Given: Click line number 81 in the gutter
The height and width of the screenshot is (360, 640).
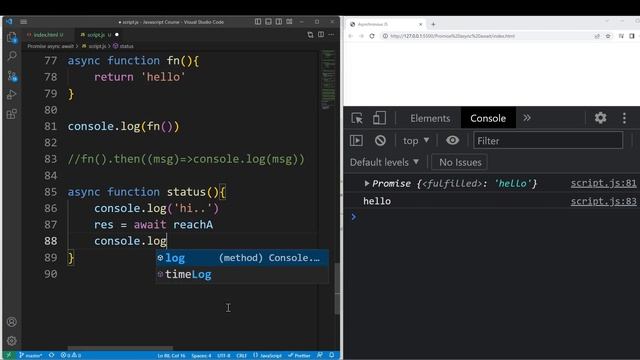Looking at the screenshot, I should [x=51, y=126].
